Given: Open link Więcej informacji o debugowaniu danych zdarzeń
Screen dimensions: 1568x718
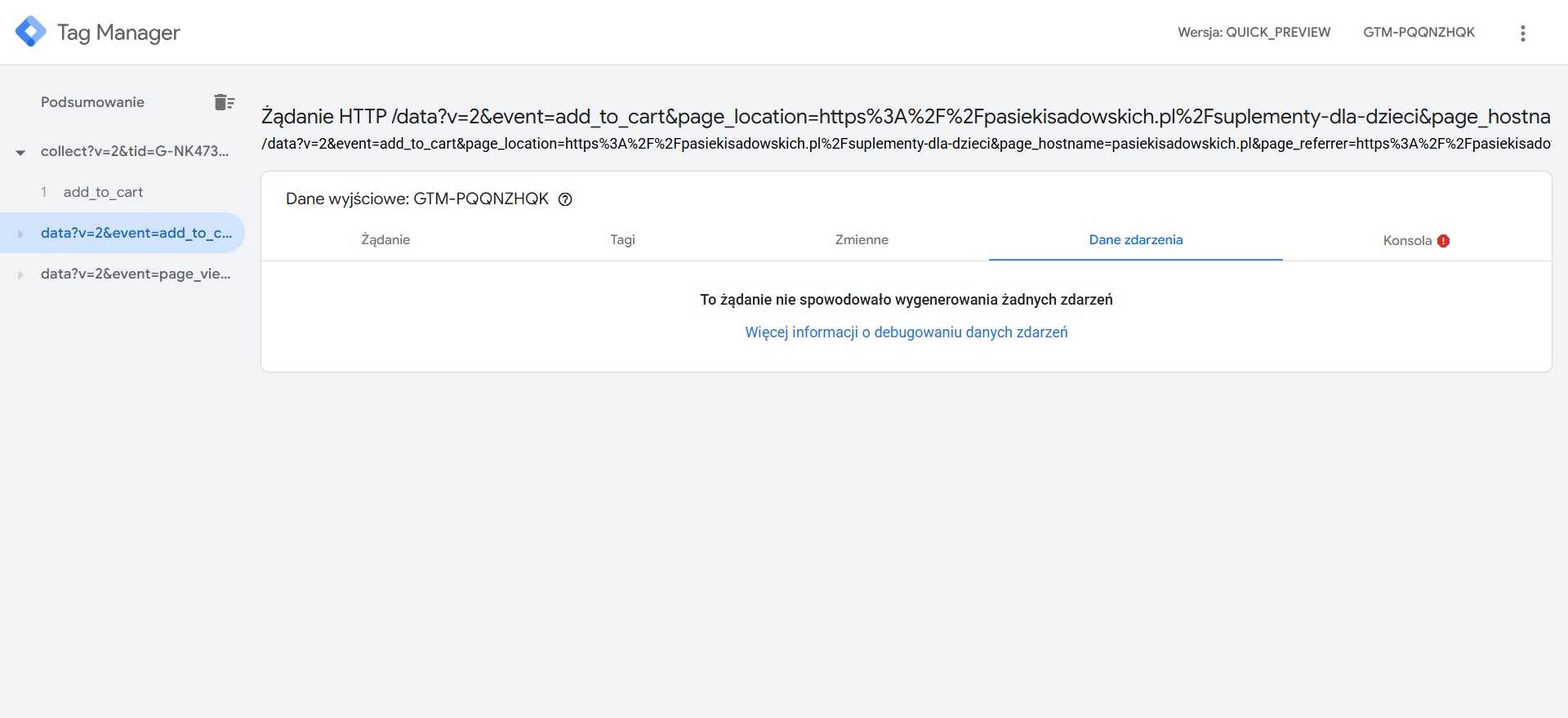Looking at the screenshot, I should tap(906, 332).
